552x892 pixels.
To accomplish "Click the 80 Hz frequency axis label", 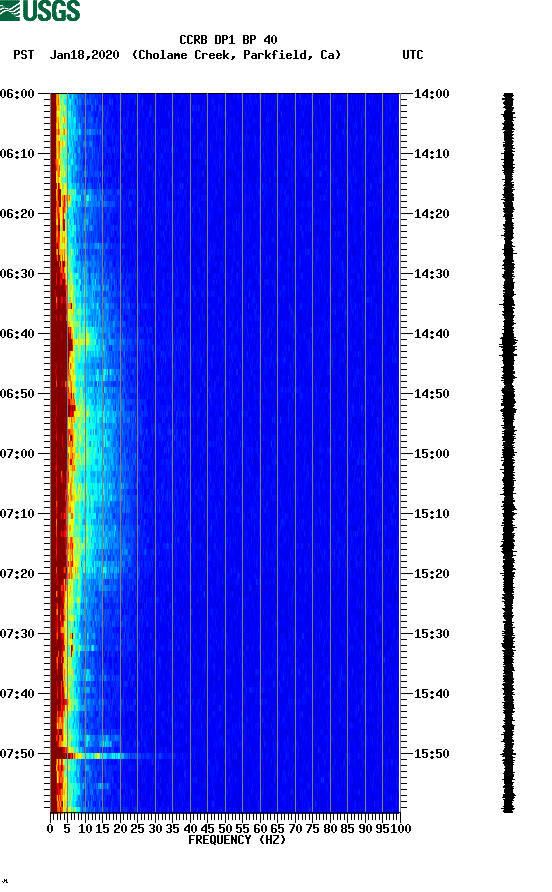I will pos(330,829).
